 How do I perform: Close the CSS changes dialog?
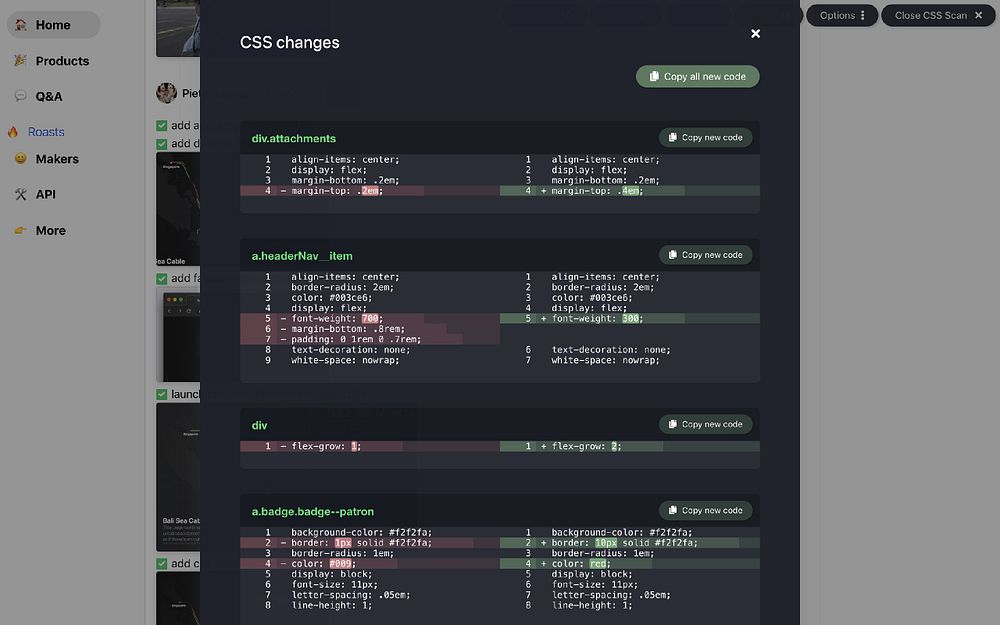coord(755,33)
